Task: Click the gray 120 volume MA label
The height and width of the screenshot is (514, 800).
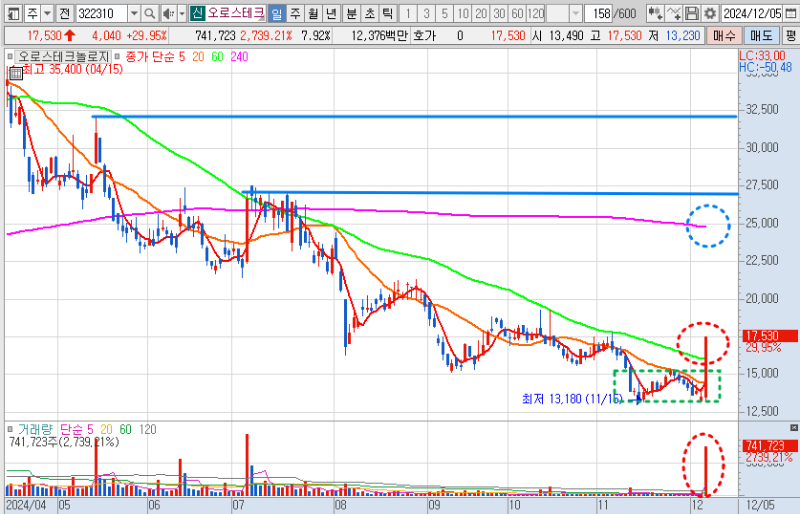Action: [x=147, y=429]
